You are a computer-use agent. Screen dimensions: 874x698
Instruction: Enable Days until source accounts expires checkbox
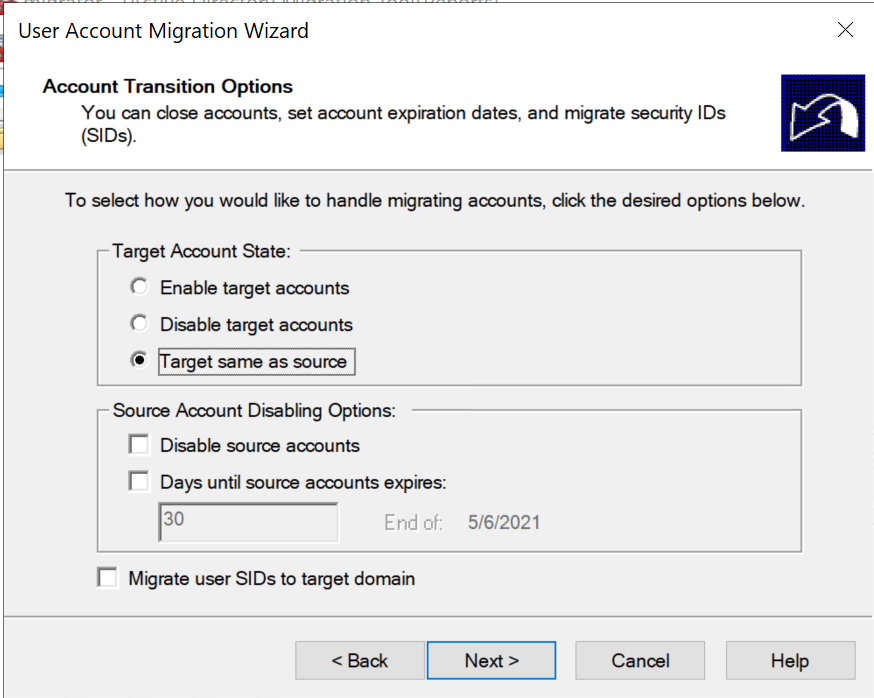(x=139, y=482)
